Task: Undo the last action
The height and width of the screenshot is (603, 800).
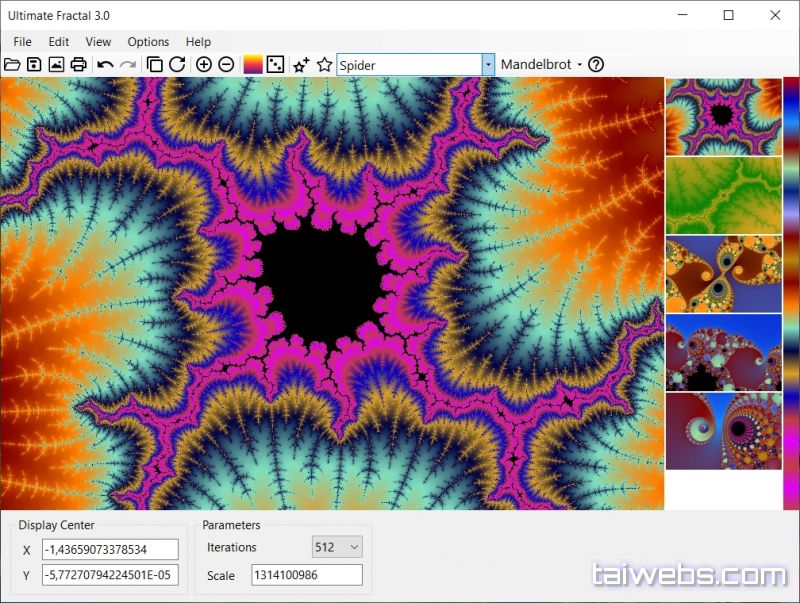Action: [x=105, y=65]
